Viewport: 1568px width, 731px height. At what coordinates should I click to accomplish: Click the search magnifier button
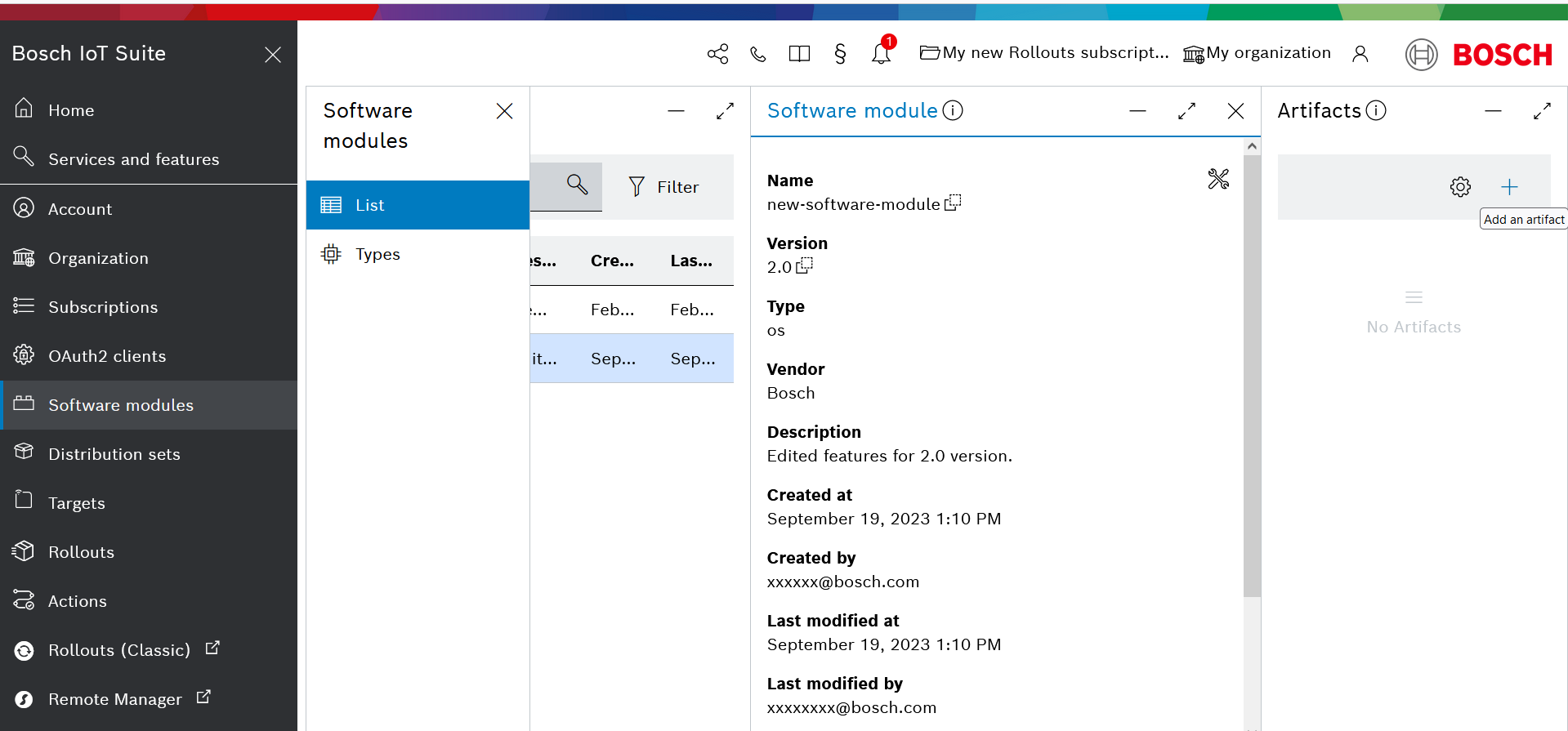point(577,185)
